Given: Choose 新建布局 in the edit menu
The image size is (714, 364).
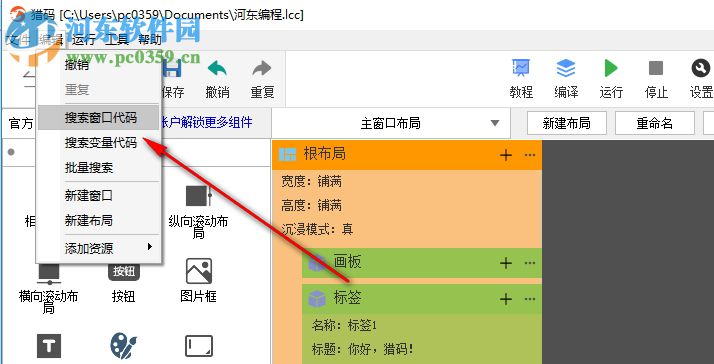Looking at the screenshot, I should pos(99,221).
